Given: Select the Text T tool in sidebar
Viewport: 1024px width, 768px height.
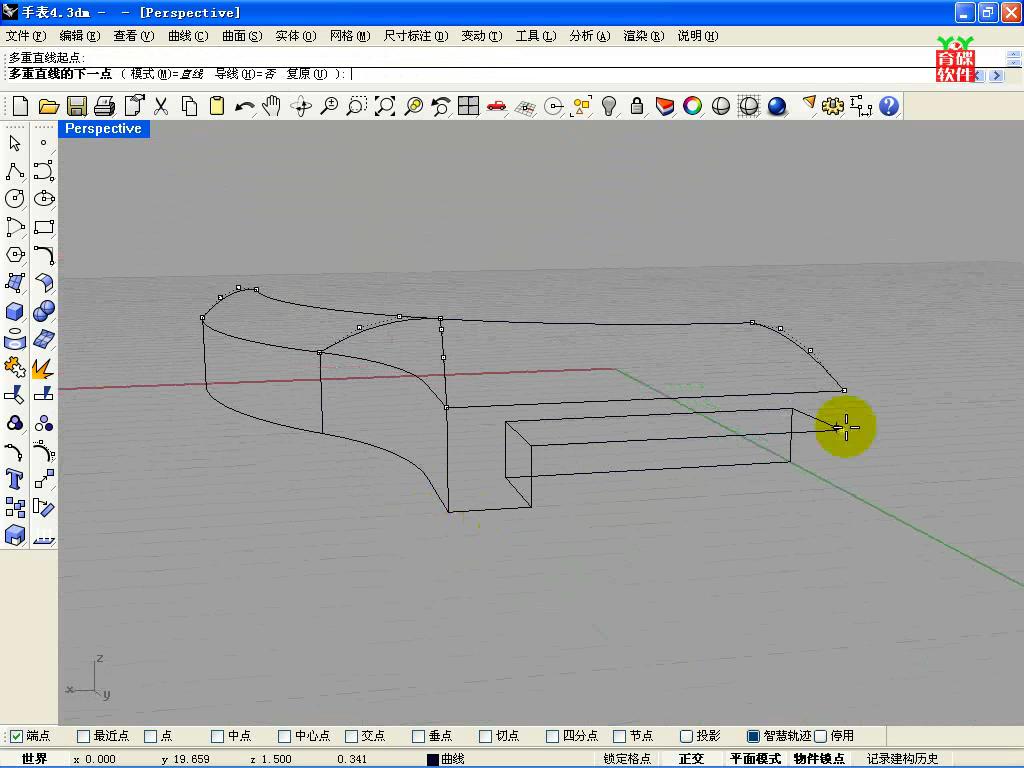Looking at the screenshot, I should [15, 479].
